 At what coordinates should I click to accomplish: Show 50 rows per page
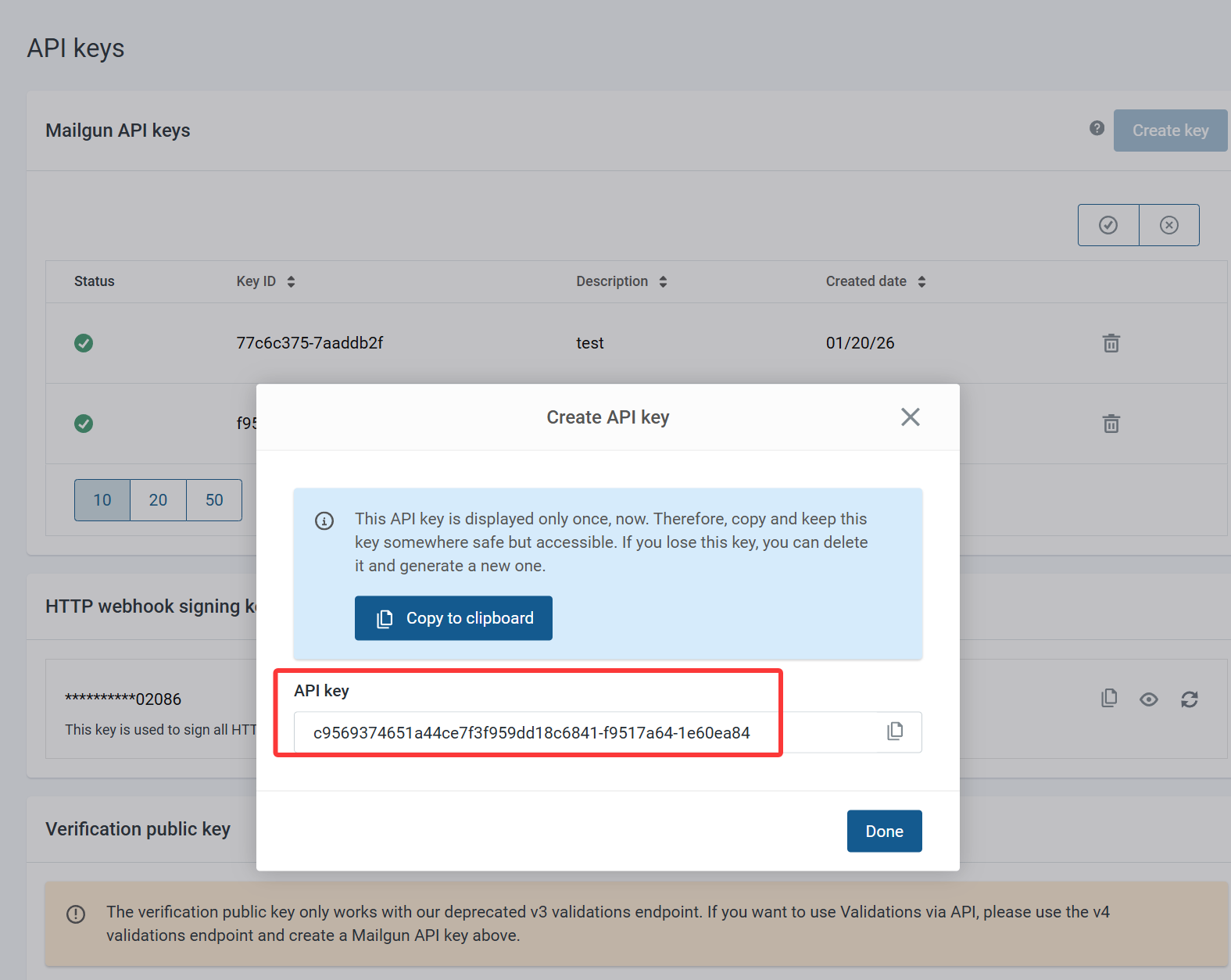(214, 500)
